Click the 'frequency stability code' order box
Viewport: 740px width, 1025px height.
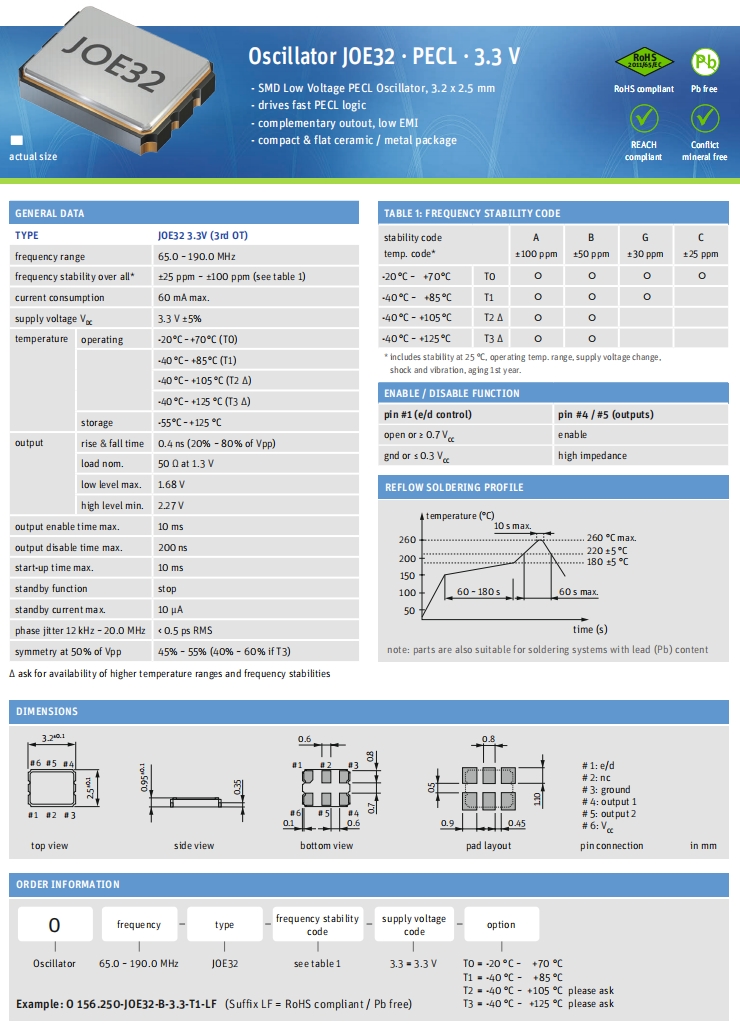[317, 925]
